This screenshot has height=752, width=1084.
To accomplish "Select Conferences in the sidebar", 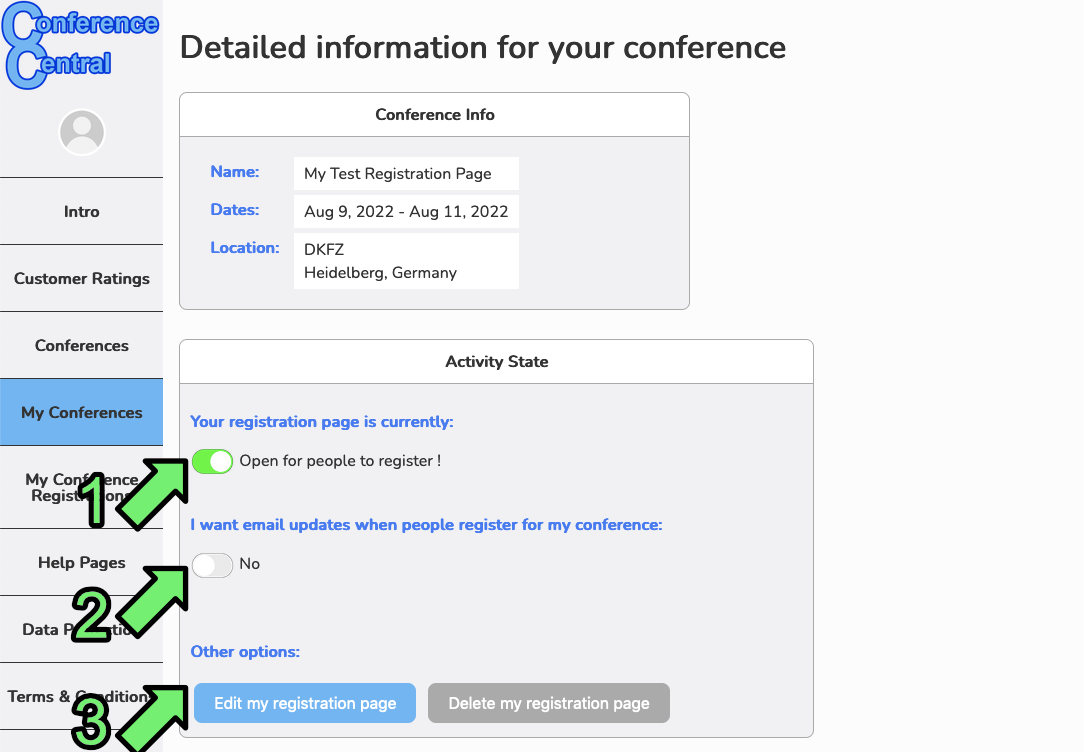I will [81, 346].
